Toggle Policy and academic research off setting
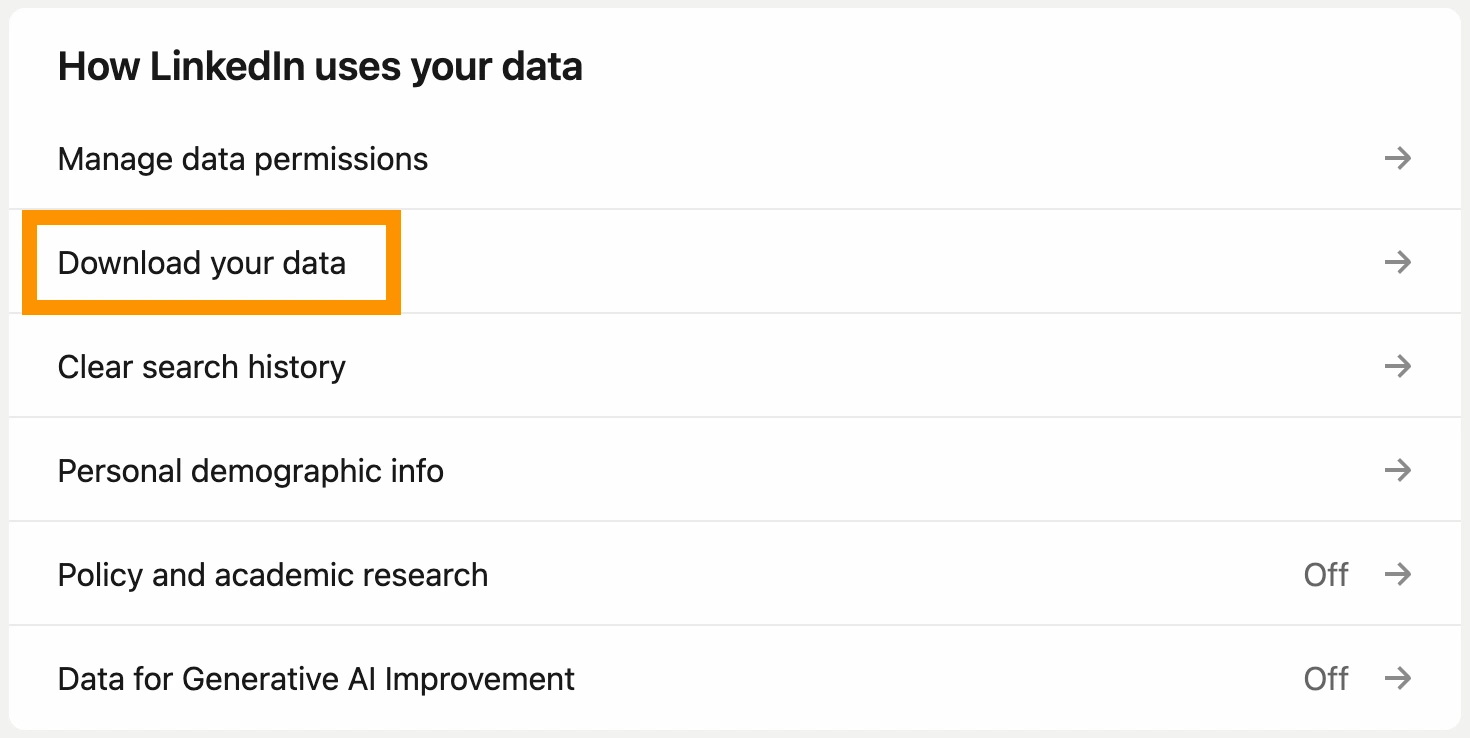 click(1326, 574)
